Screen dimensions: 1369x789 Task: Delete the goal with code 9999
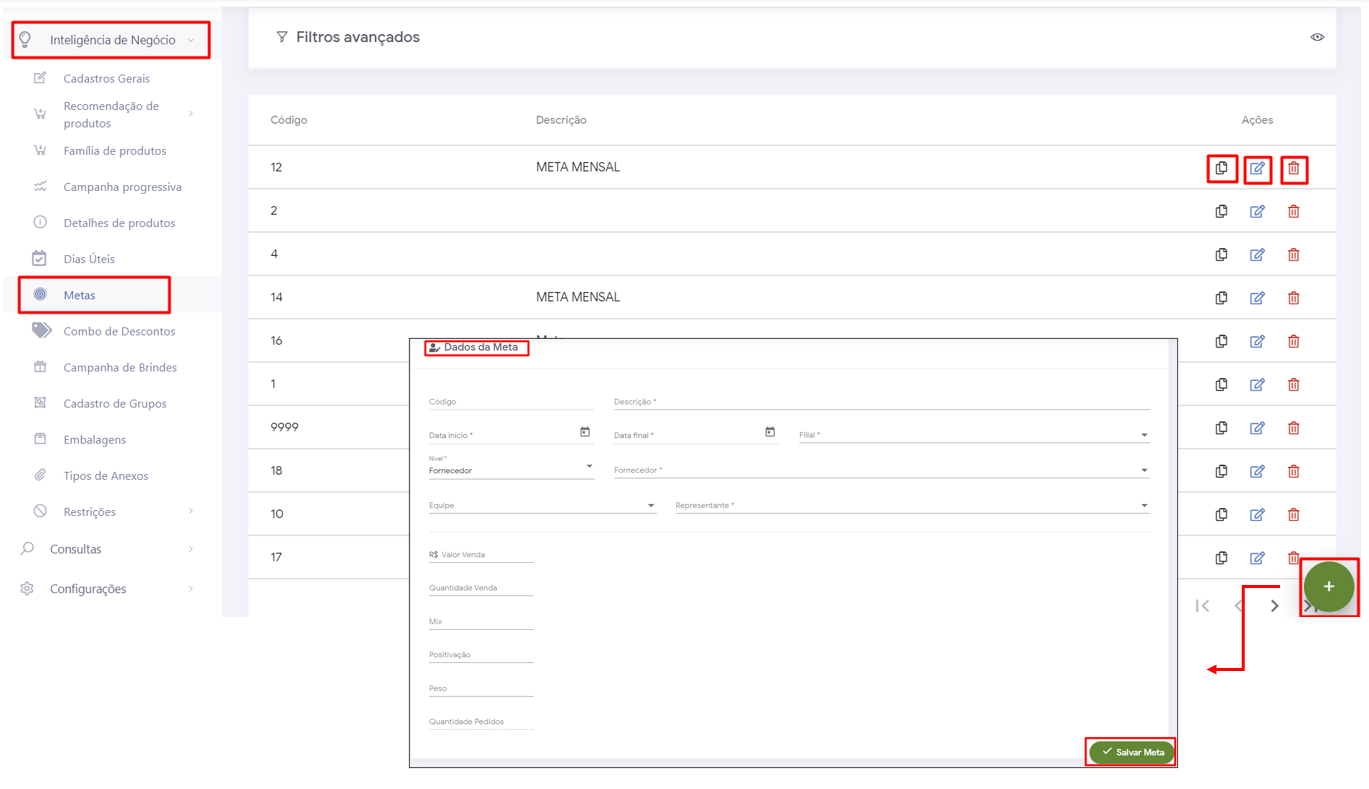click(x=1293, y=428)
